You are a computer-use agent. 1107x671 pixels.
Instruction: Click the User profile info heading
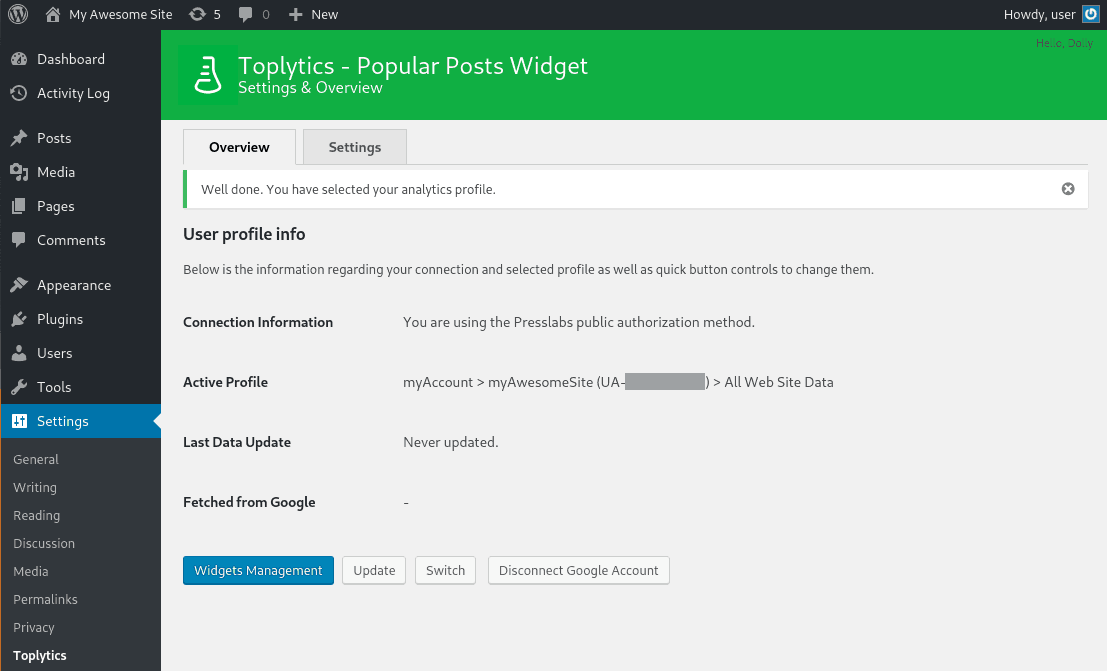[x=244, y=234]
